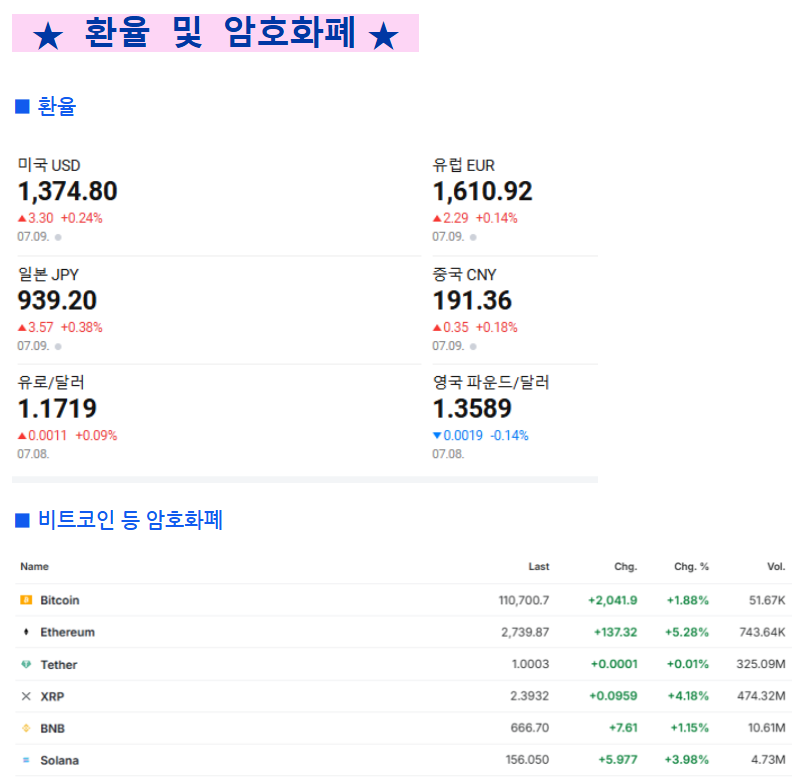Screen dimensions: 797x778
Task: Sort by the Name column header
Action: (x=35, y=567)
